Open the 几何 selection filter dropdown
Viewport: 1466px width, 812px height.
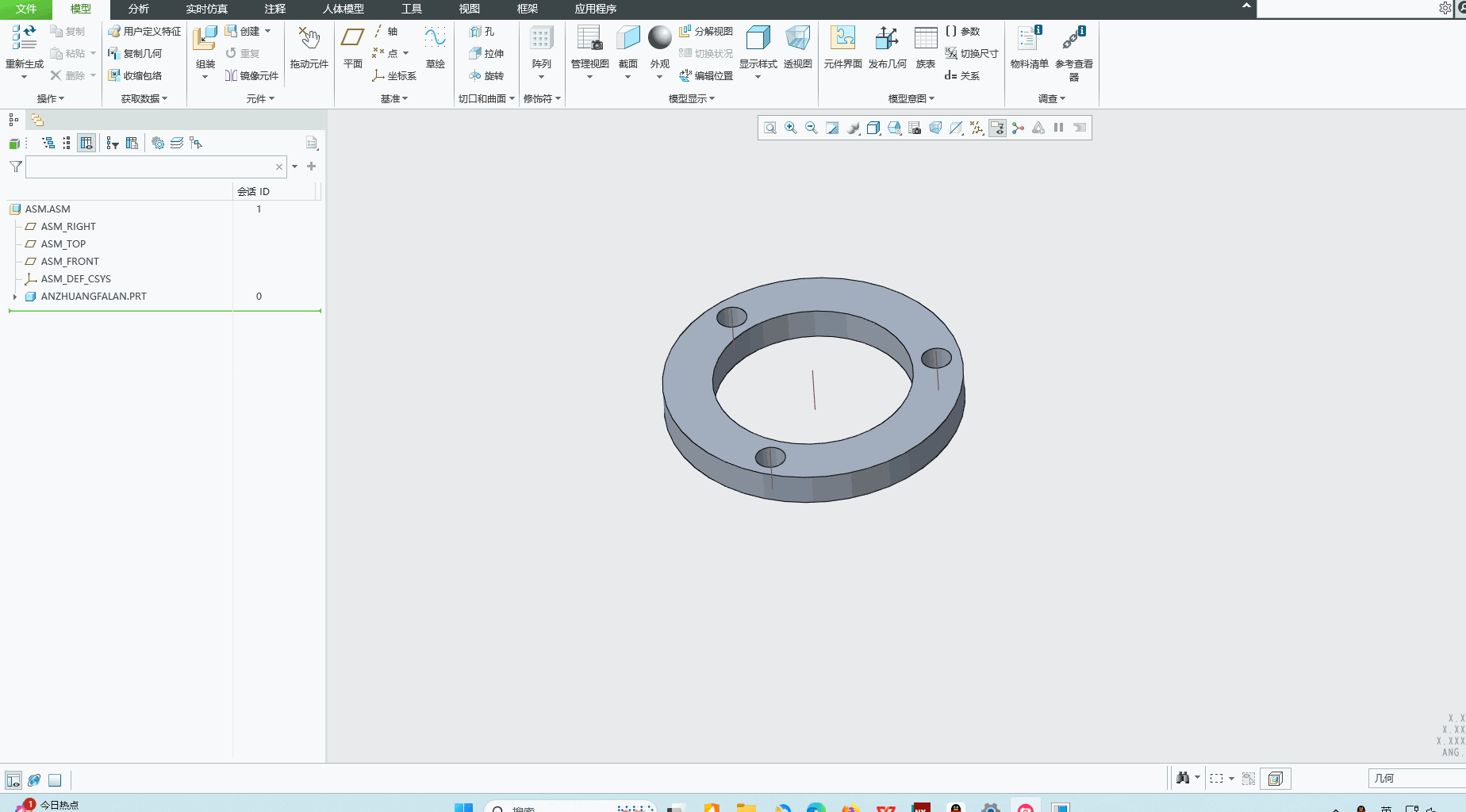(1416, 779)
